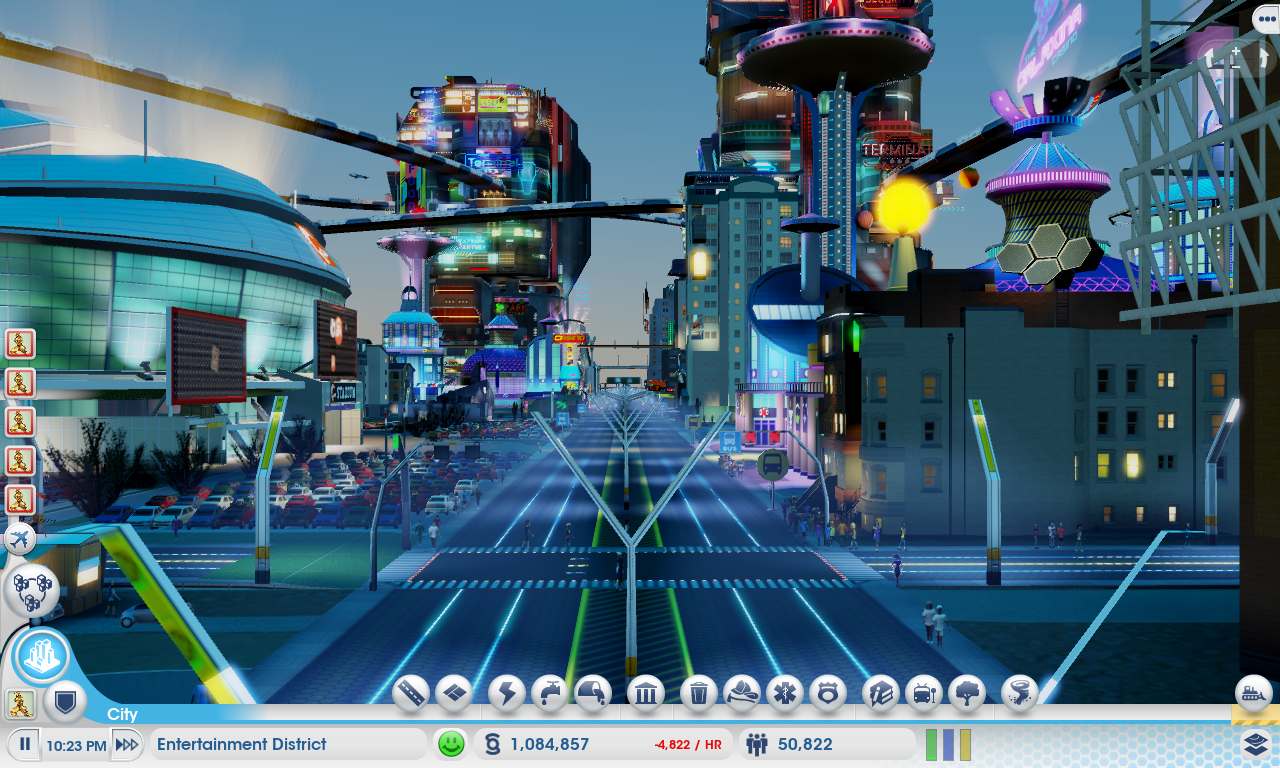Open the Water faucet menu
1280x768 pixels.
click(x=550, y=693)
